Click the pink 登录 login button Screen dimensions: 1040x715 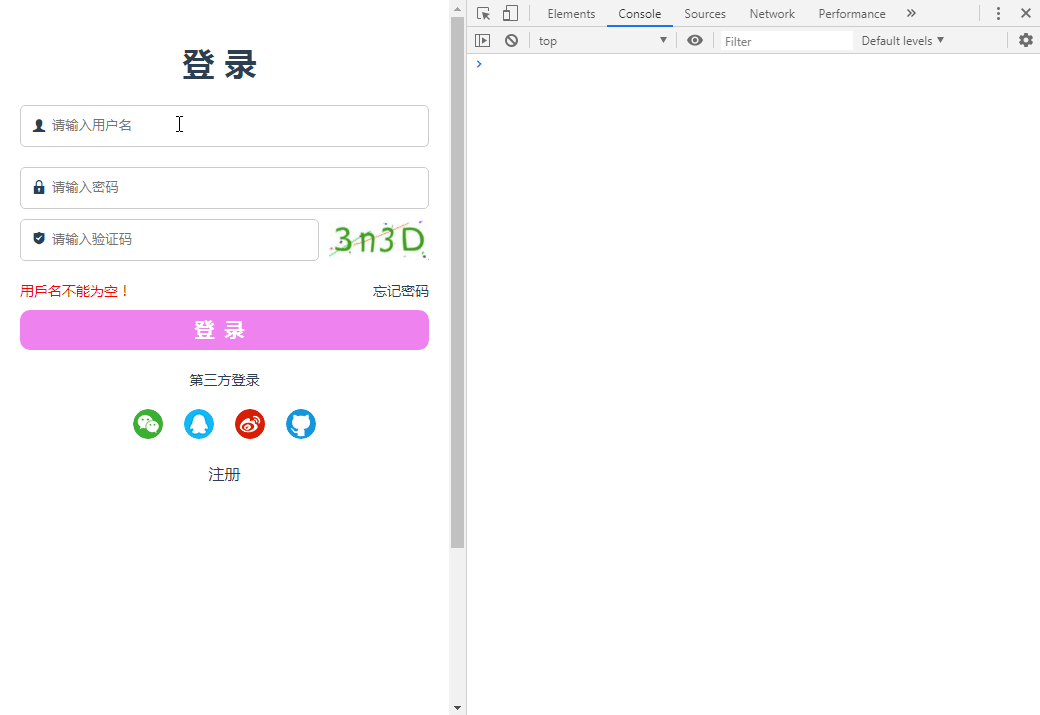click(224, 330)
